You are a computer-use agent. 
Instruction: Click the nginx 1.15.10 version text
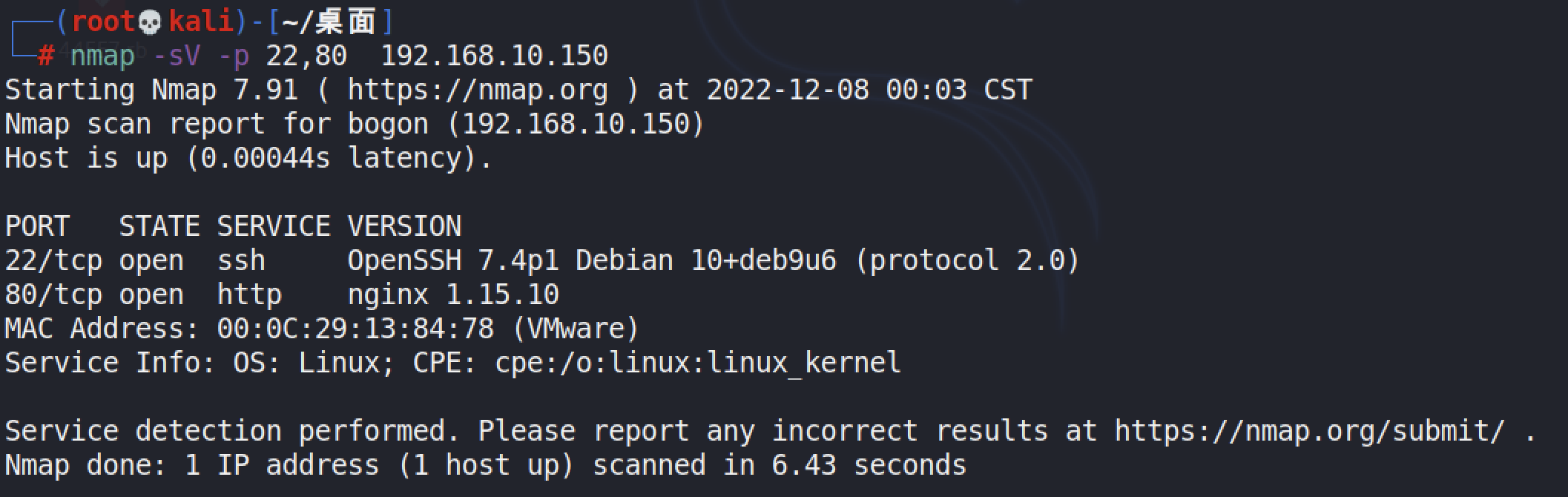pos(452,294)
